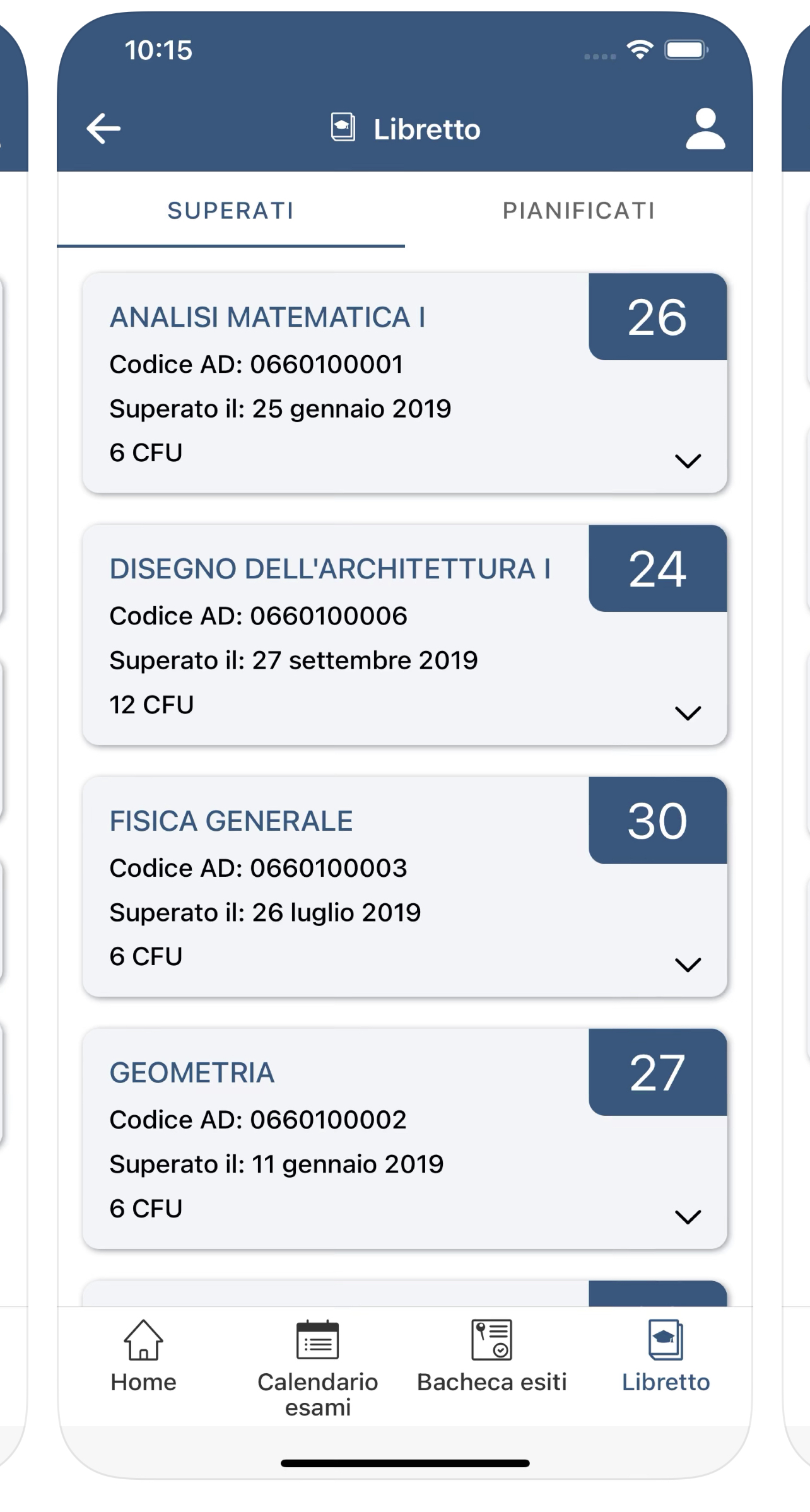Tap the Wi-Fi status icon
This screenshot has width=810, height=1512.
click(x=640, y=50)
